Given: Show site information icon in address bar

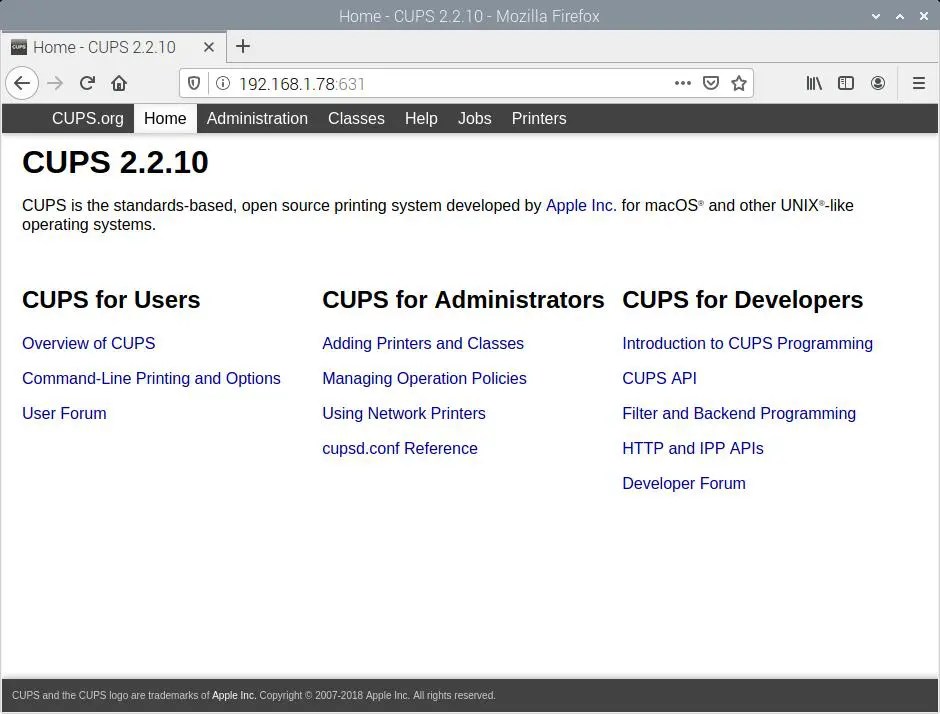Looking at the screenshot, I should pos(223,83).
